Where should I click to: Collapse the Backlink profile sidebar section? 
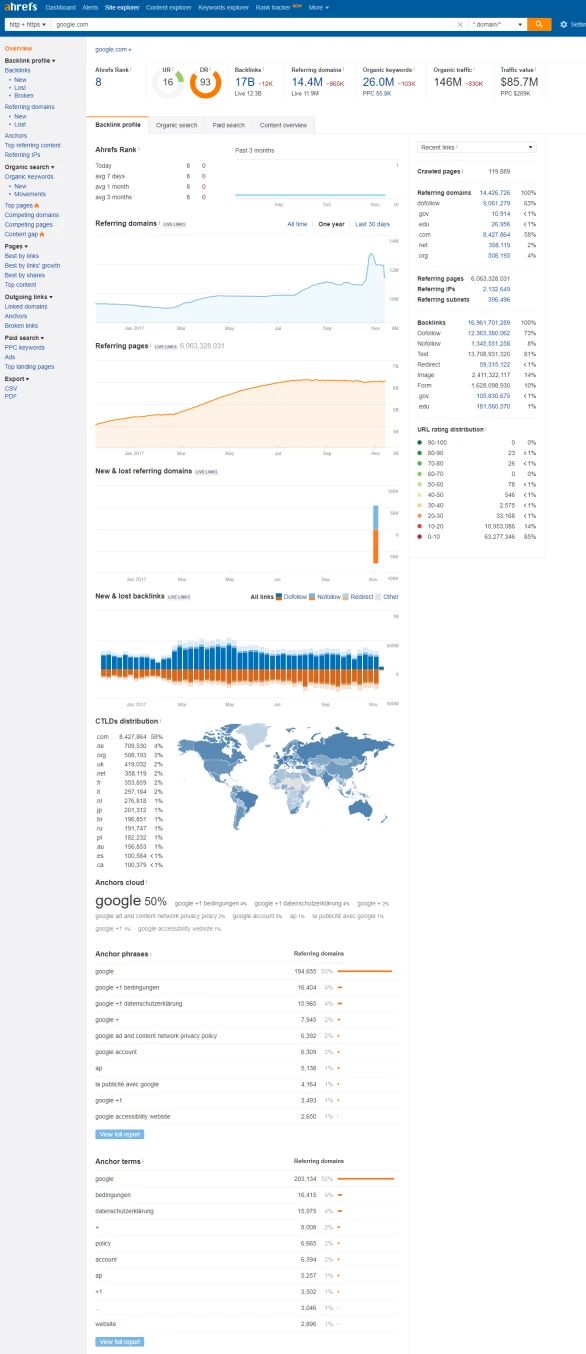(x=30, y=61)
